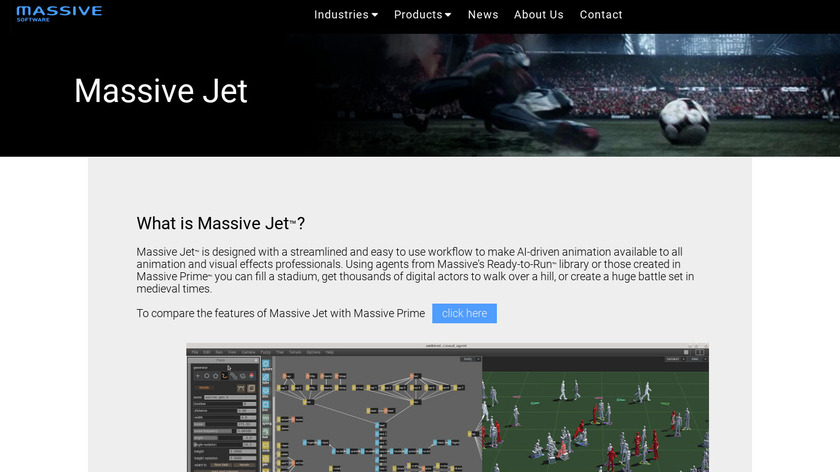The image size is (840, 472).
Task: Click the "What is Massive Jet?" heading
Action: (x=221, y=223)
